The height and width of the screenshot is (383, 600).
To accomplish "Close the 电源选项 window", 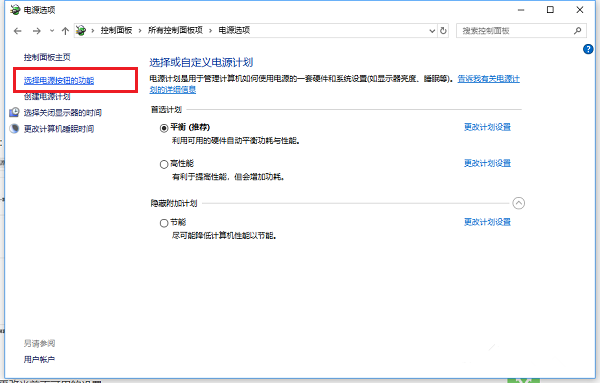I will pos(580,10).
